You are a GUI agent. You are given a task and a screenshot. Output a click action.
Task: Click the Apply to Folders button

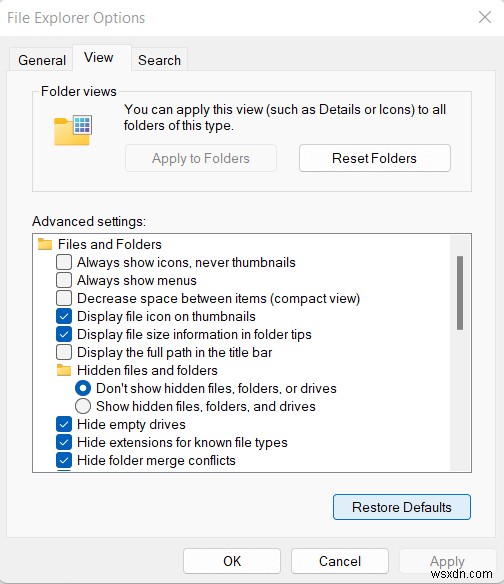pyautogui.click(x=201, y=158)
